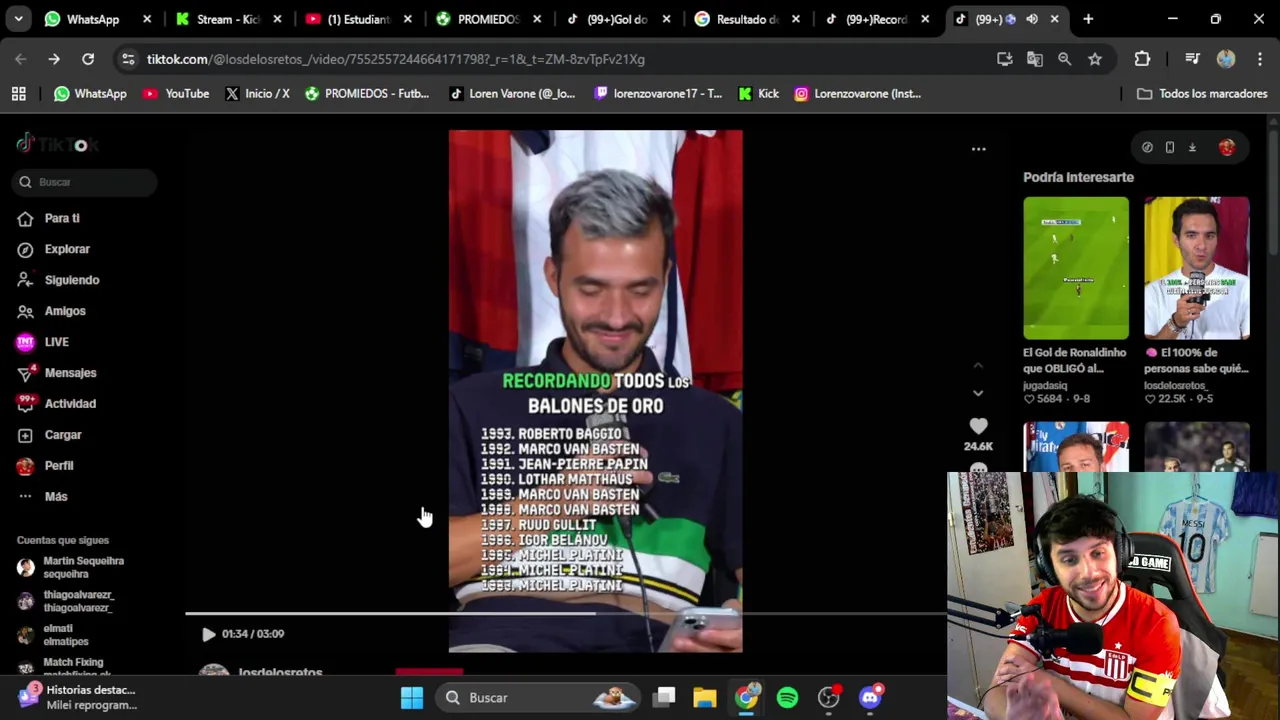Open Discord from the taskbar
Screen dimensions: 1280x720
pyautogui.click(x=870, y=698)
